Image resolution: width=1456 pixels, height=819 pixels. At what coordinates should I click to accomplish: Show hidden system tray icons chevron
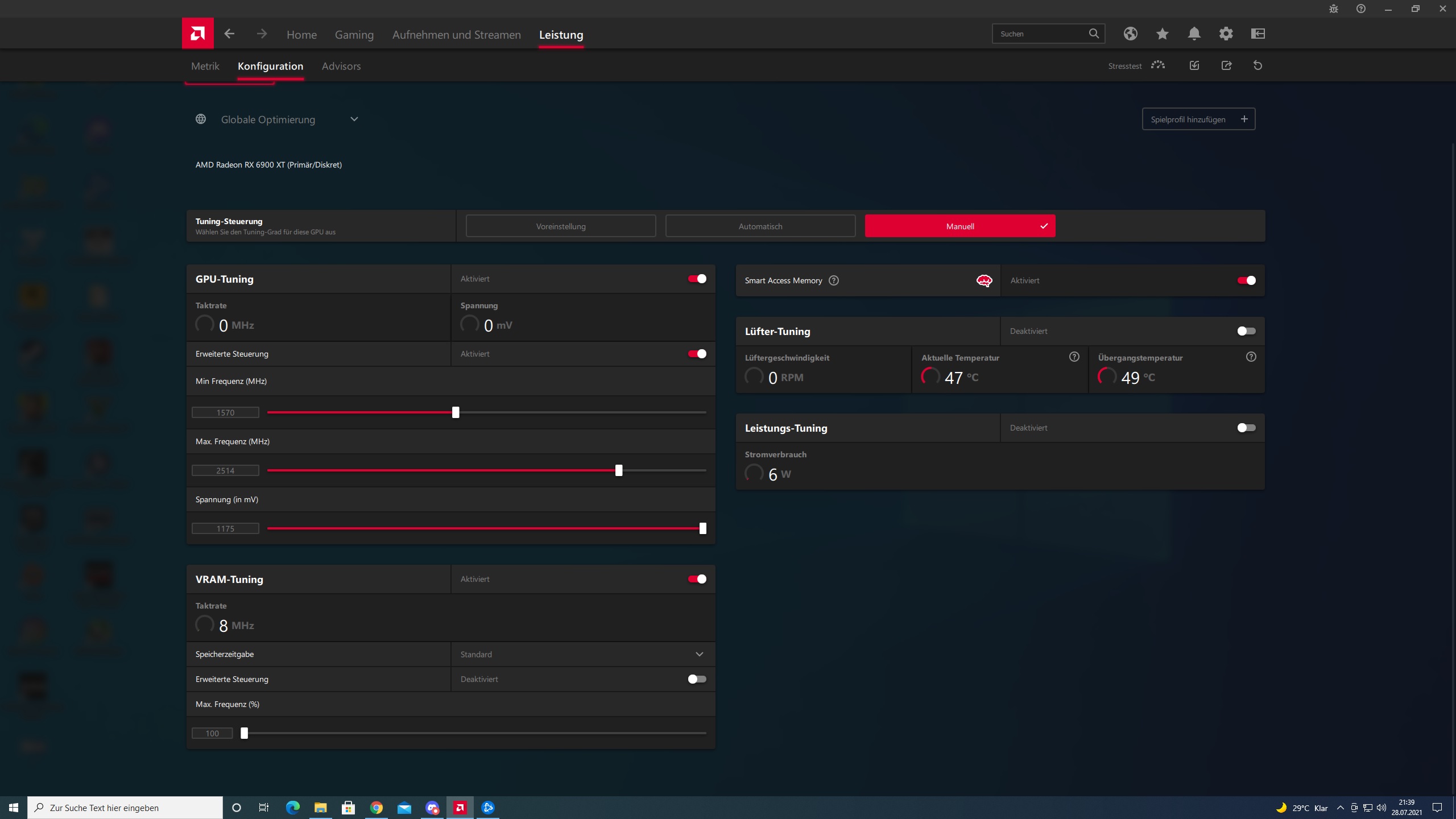pos(1340,808)
